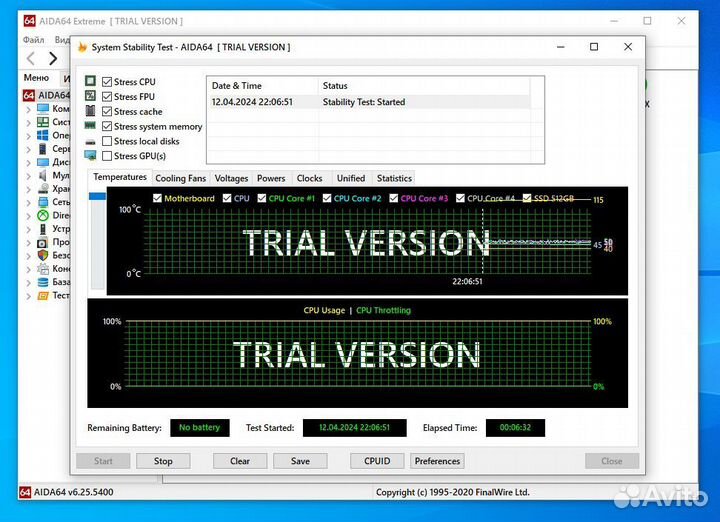Go forward with the toolbar arrow

click(x=53, y=58)
